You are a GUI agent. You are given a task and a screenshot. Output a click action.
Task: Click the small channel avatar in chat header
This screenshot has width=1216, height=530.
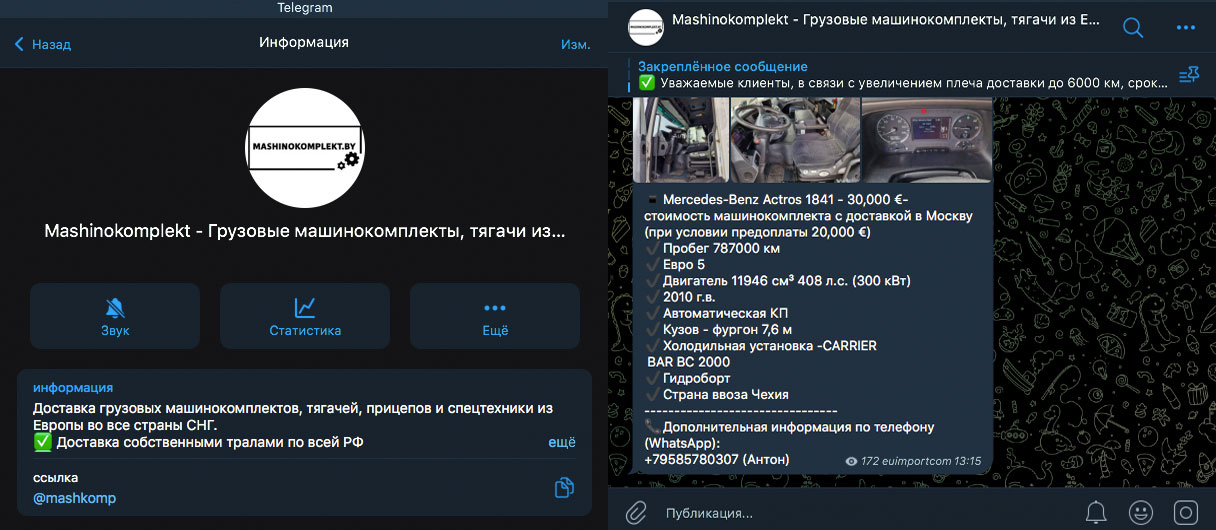pyautogui.click(x=645, y=26)
